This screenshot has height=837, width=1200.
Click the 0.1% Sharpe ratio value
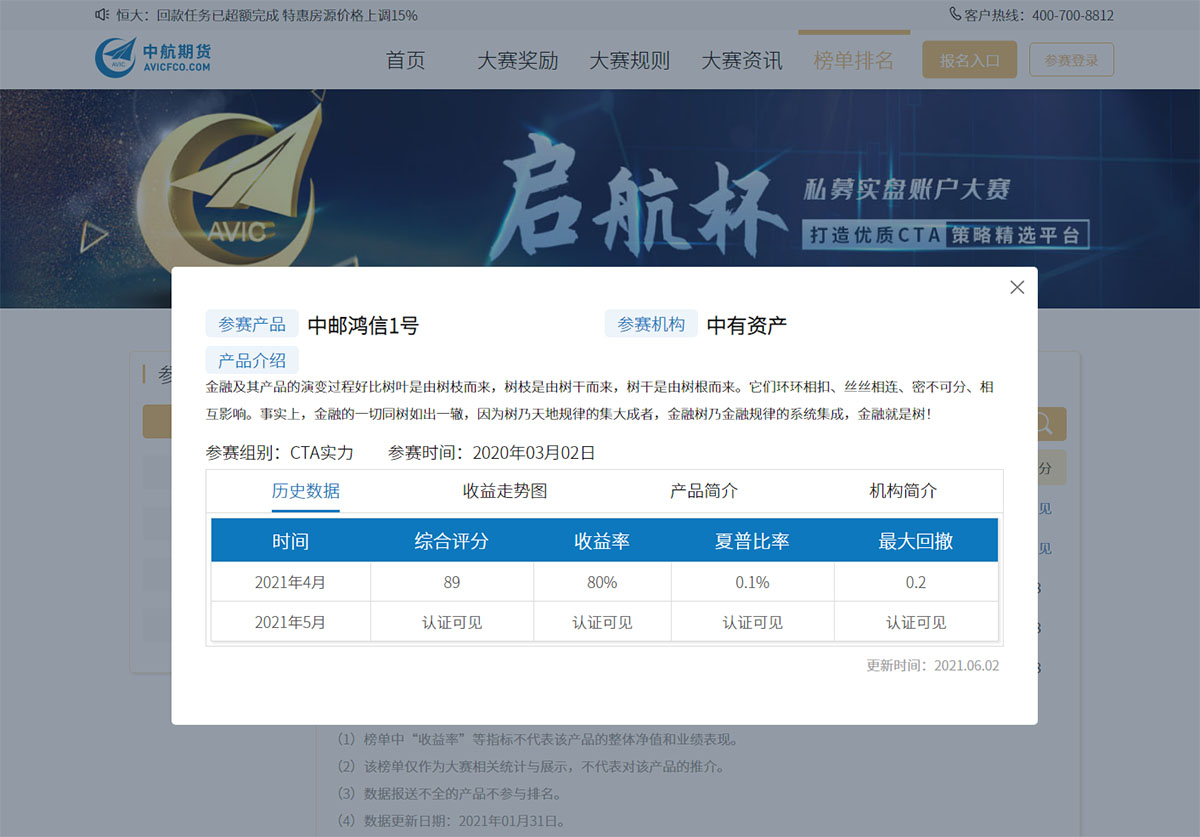[x=752, y=582]
